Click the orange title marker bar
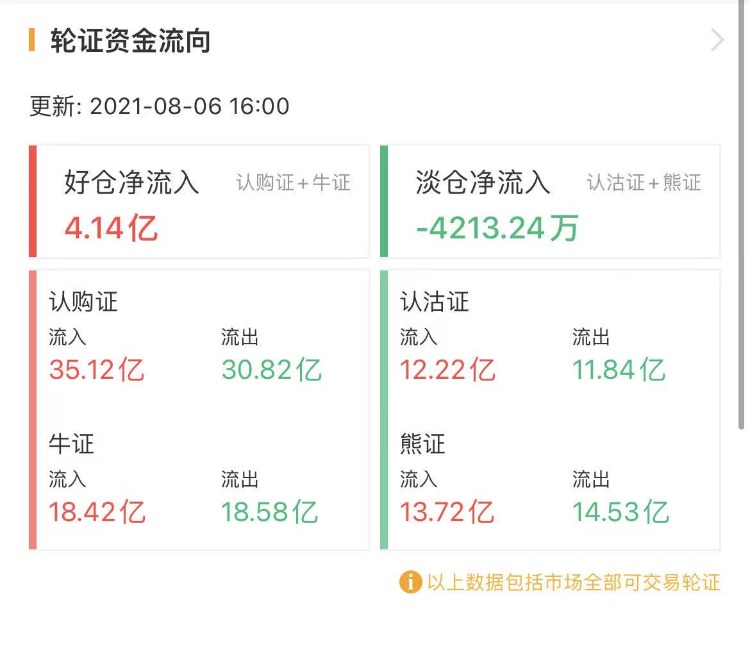The height and width of the screenshot is (648, 750). click(x=32, y=40)
